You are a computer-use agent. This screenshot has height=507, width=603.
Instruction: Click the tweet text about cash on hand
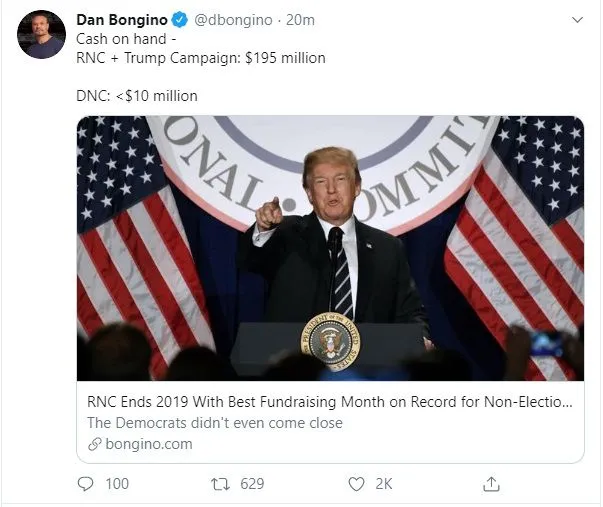[x=201, y=58]
